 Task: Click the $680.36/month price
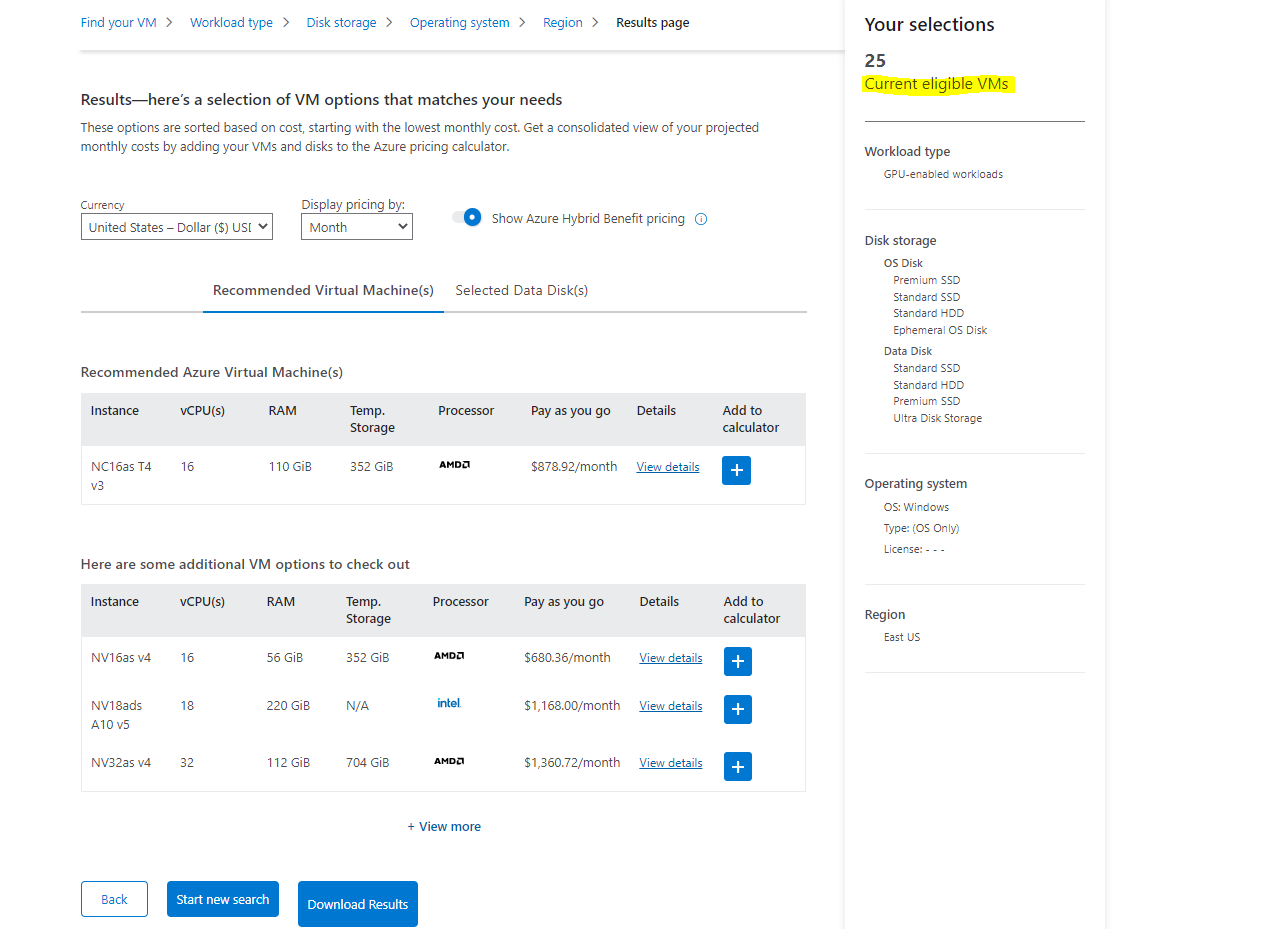pos(567,658)
